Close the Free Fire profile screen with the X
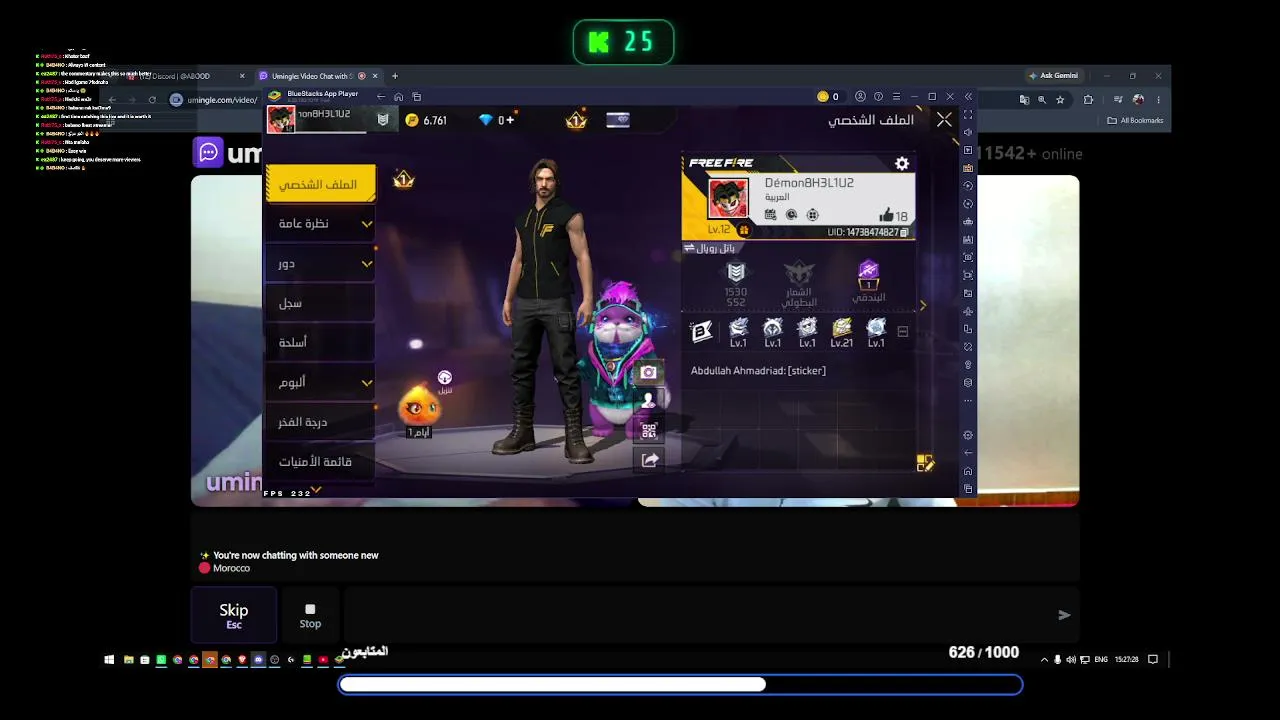The height and width of the screenshot is (720, 1280). [944, 120]
